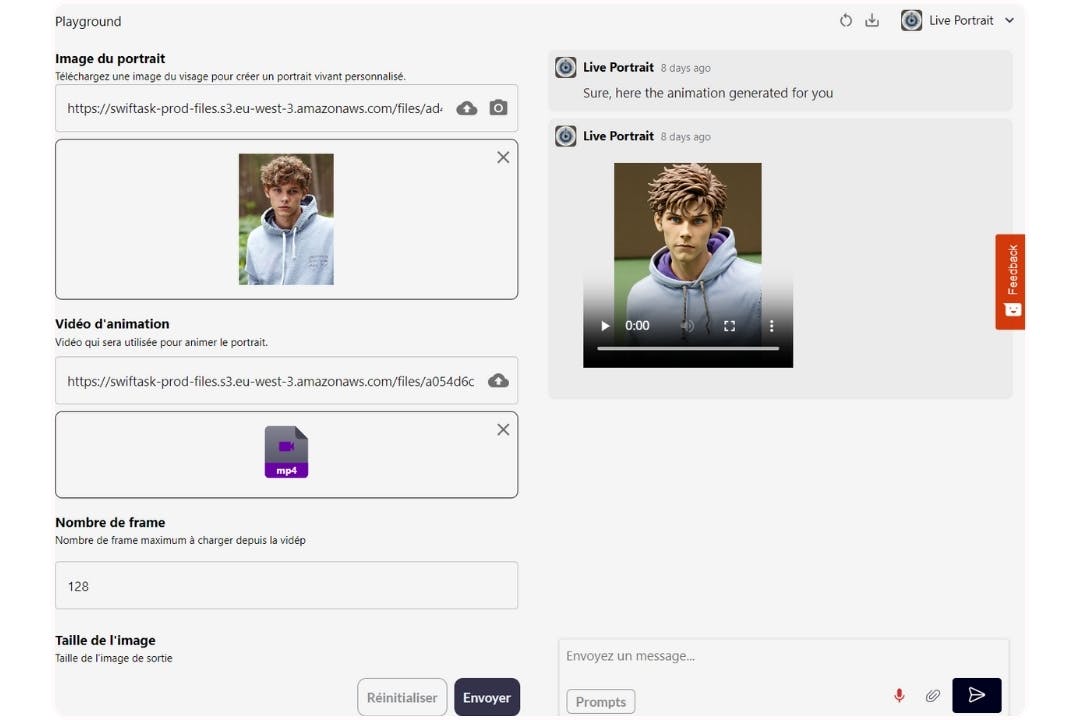Click the 'Nombre de frame' heading
The image size is (1080, 720).
tap(110, 522)
